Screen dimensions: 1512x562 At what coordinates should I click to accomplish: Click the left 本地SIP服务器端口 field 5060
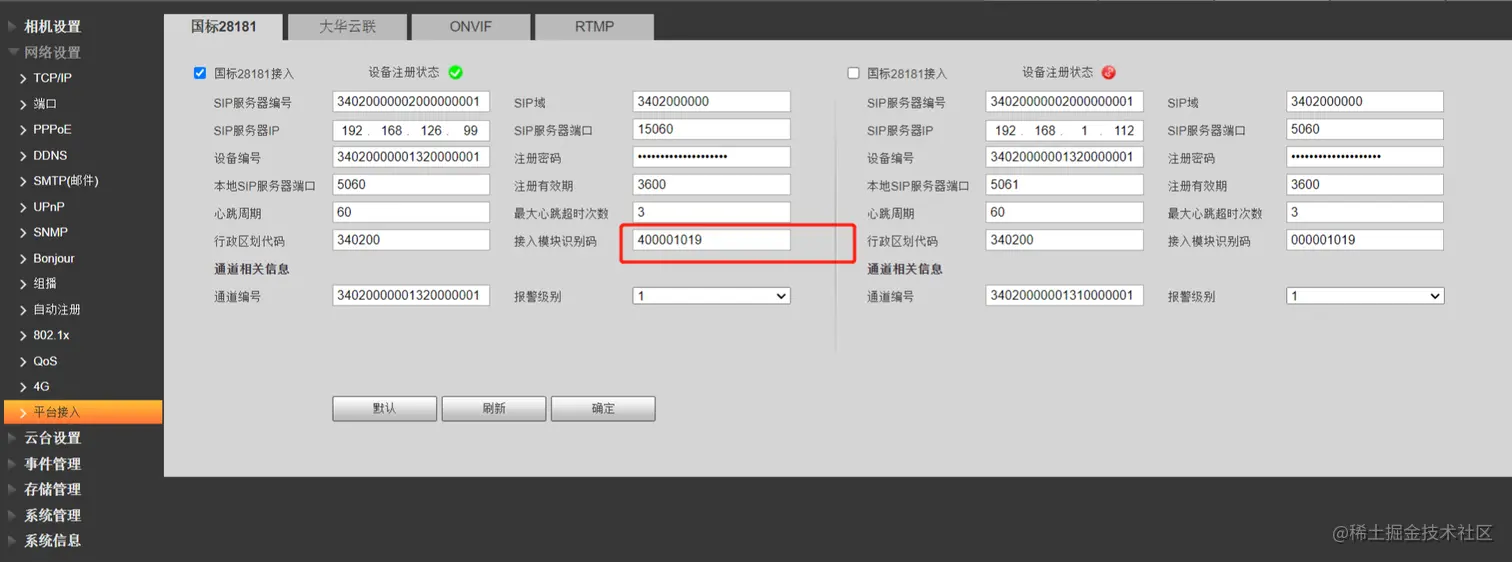[411, 185]
